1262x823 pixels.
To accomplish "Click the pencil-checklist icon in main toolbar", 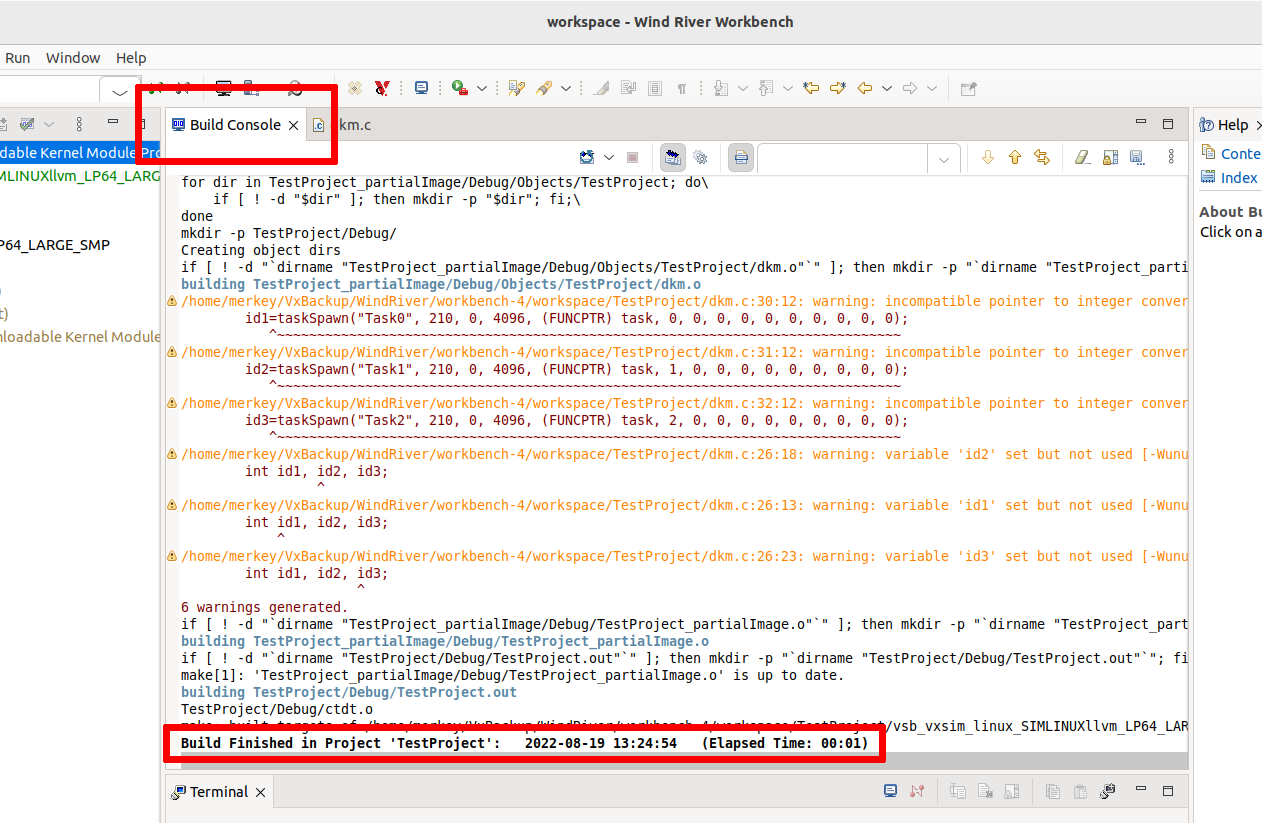I will coord(516,88).
